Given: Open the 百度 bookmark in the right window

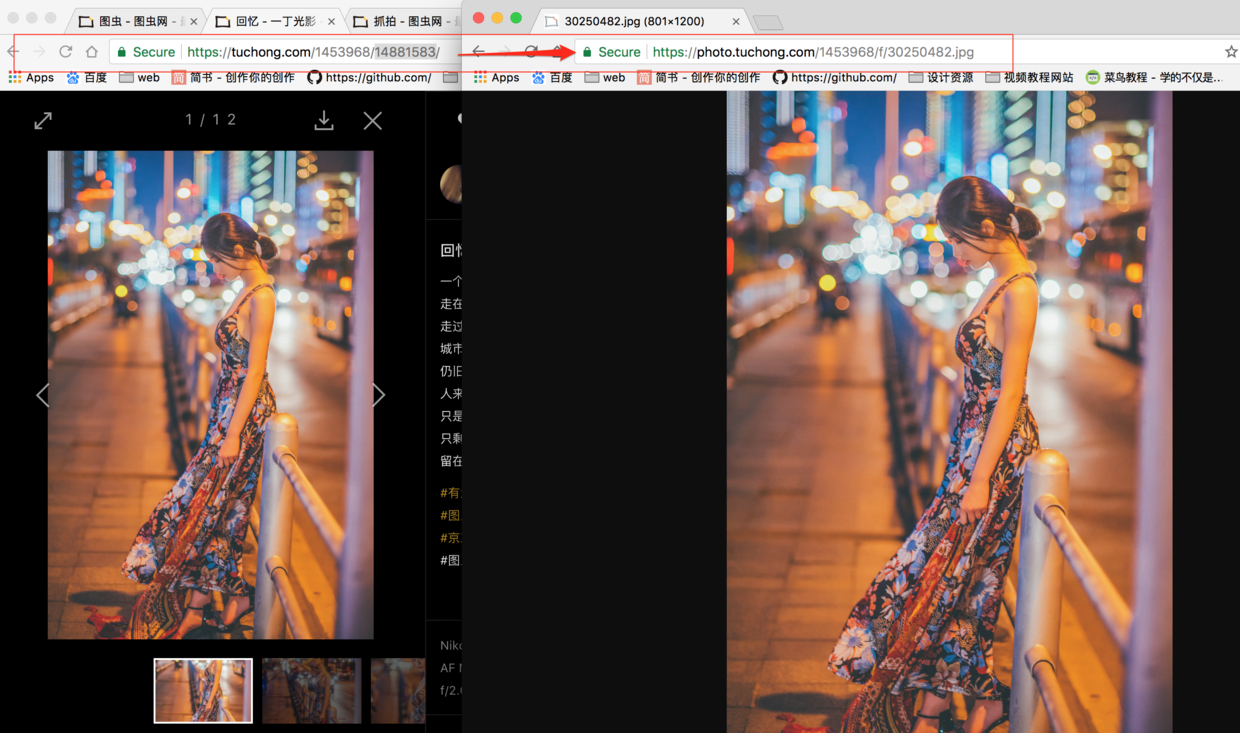Looking at the screenshot, I should click(552, 77).
